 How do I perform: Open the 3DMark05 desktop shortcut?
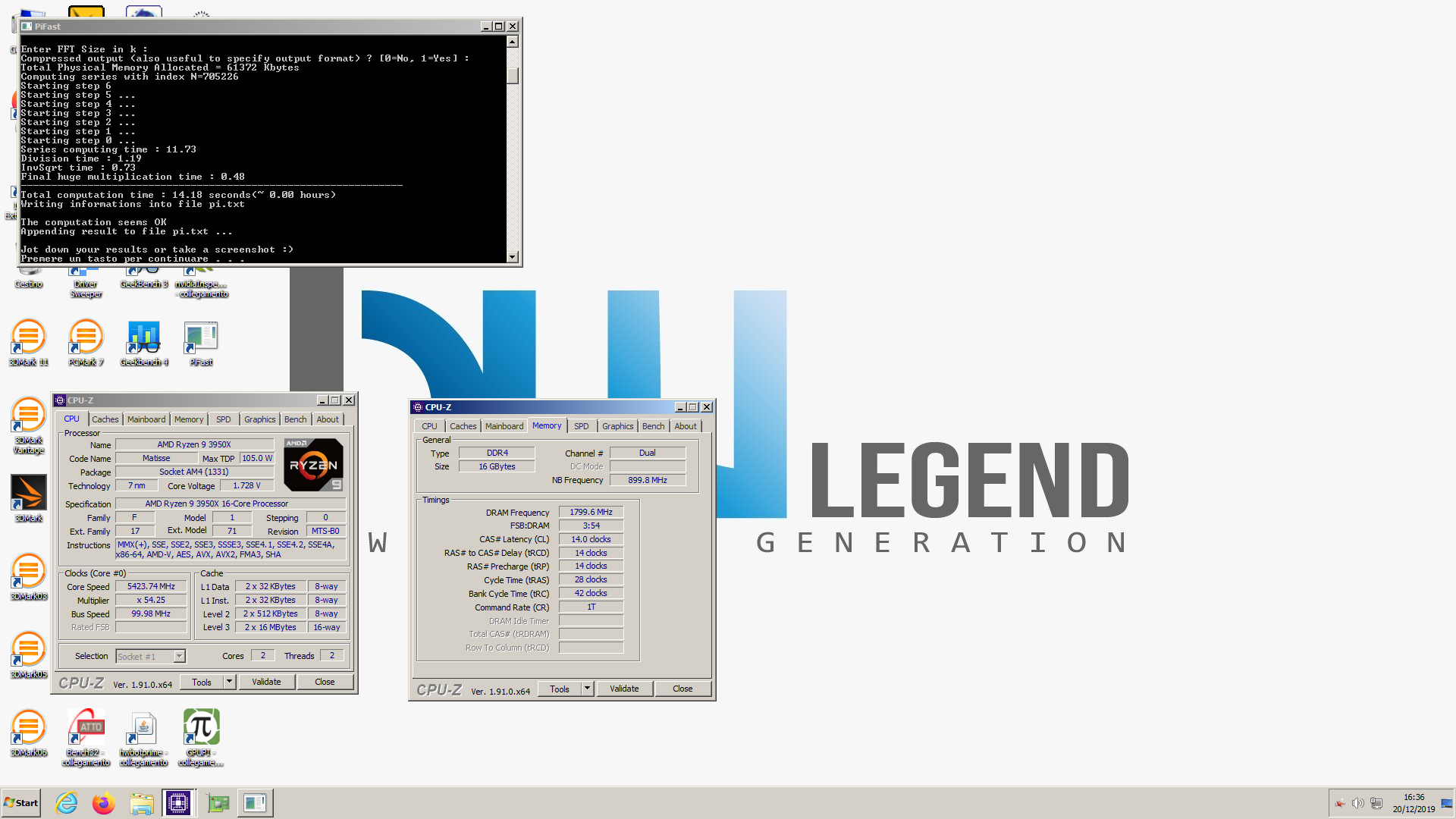click(x=28, y=655)
